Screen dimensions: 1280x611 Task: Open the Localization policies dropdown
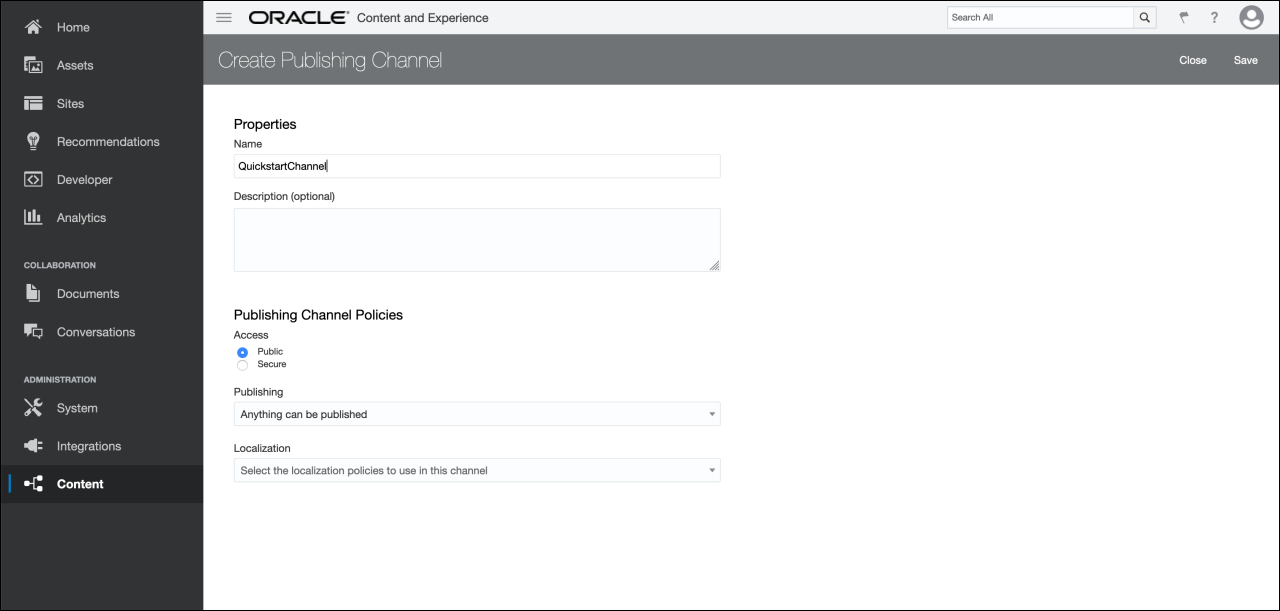pos(477,470)
